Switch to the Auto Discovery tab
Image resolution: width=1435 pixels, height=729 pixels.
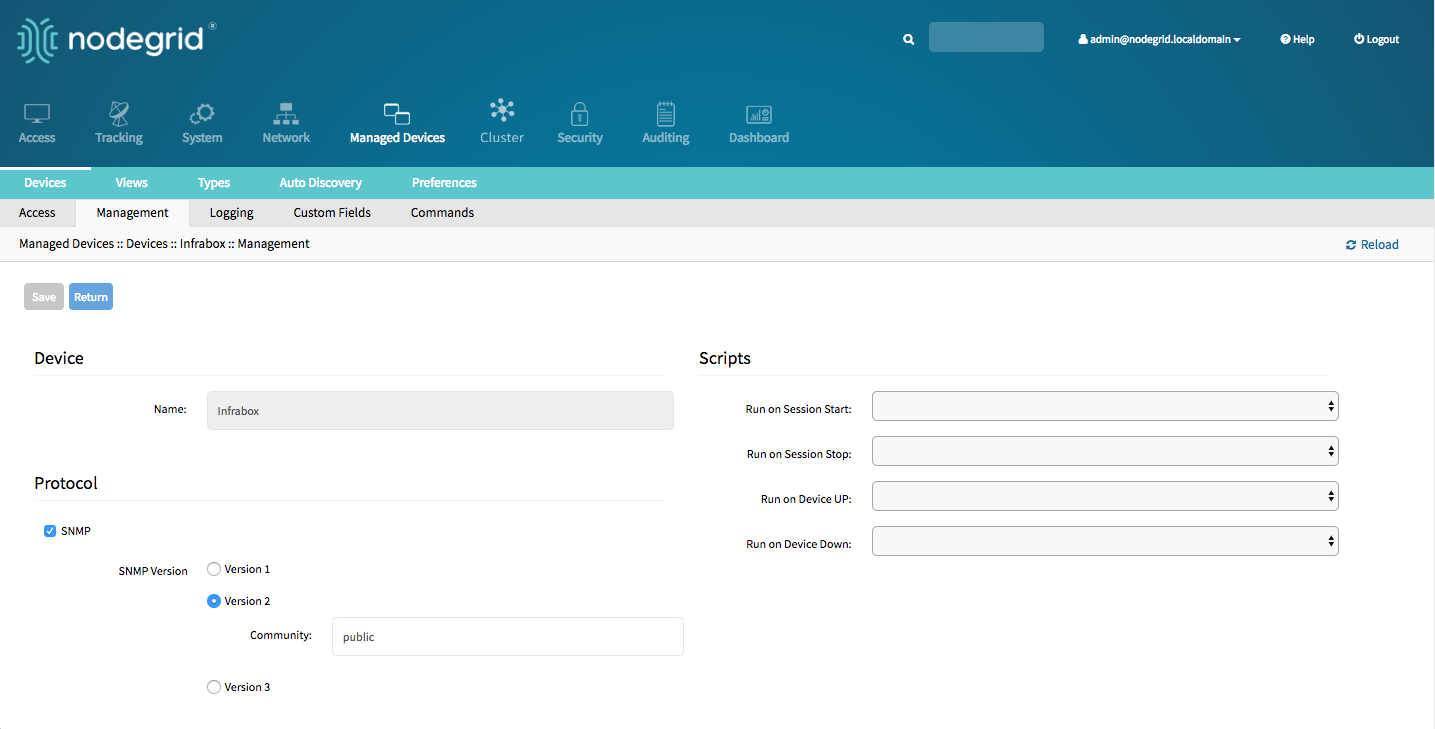(321, 183)
